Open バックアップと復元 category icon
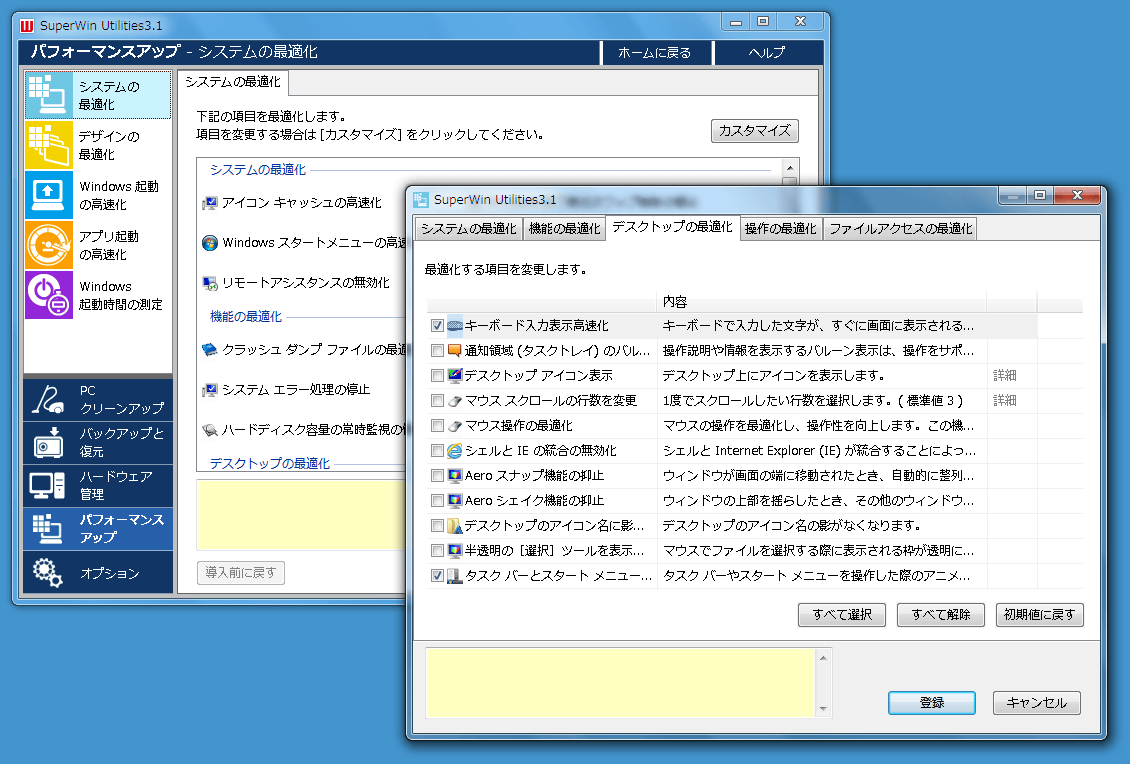 pyautogui.click(x=48, y=442)
